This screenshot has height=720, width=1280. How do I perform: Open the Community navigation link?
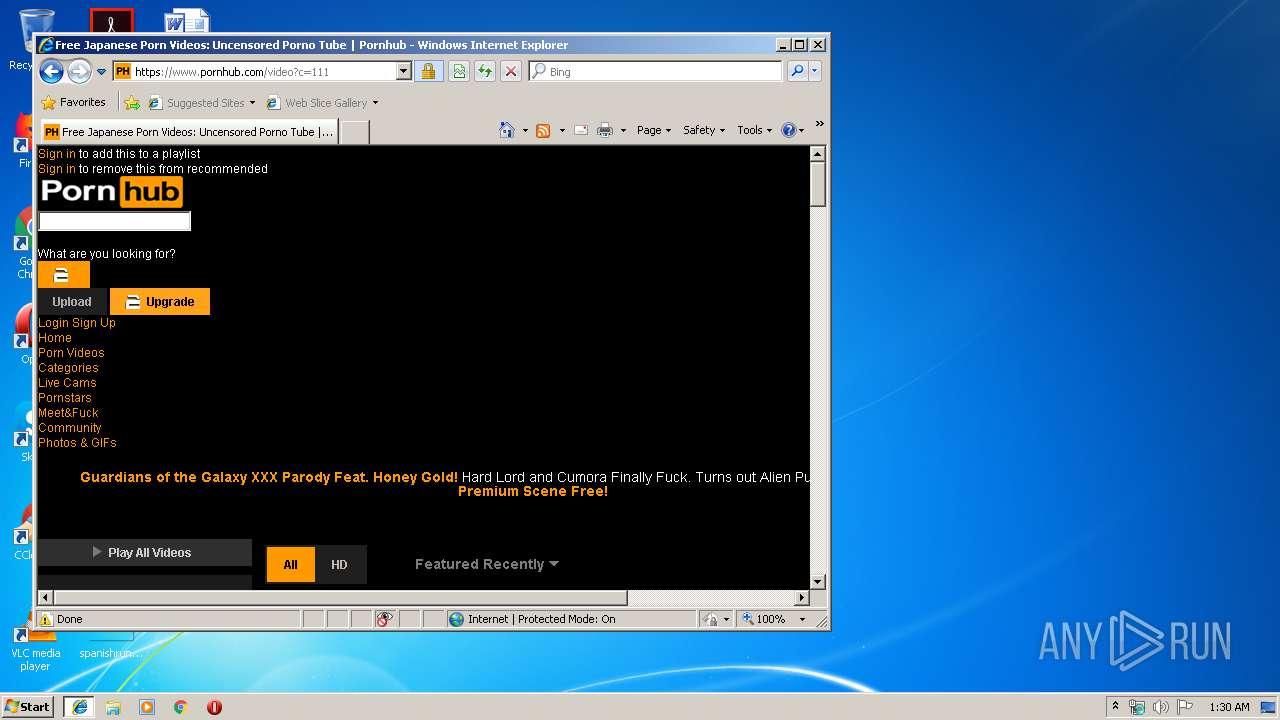(x=69, y=428)
